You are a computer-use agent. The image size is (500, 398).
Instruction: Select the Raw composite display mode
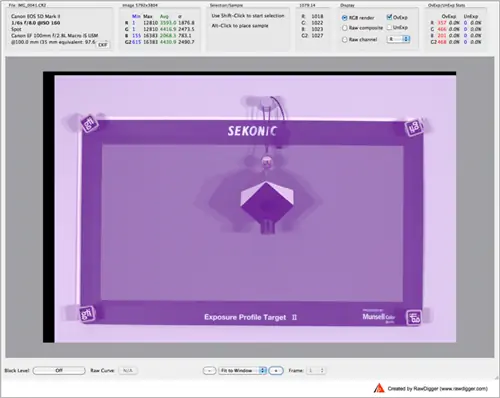[345, 28]
